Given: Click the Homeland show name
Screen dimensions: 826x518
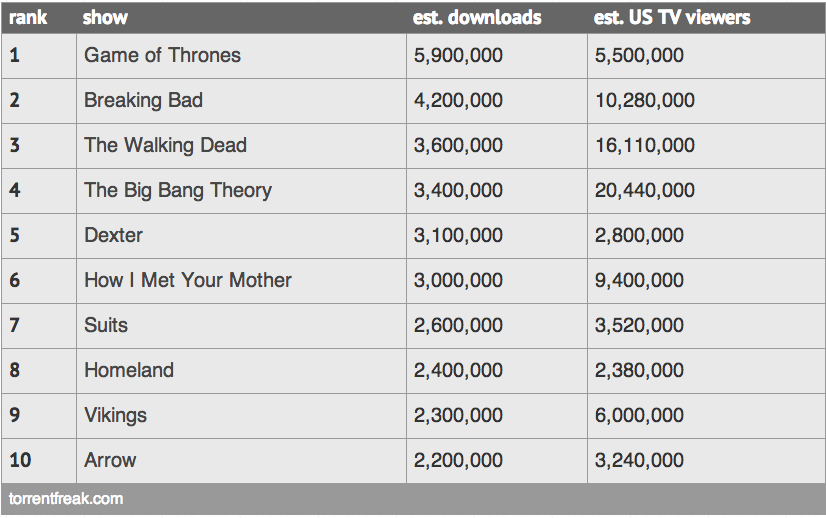Looking at the screenshot, I should pos(129,370).
